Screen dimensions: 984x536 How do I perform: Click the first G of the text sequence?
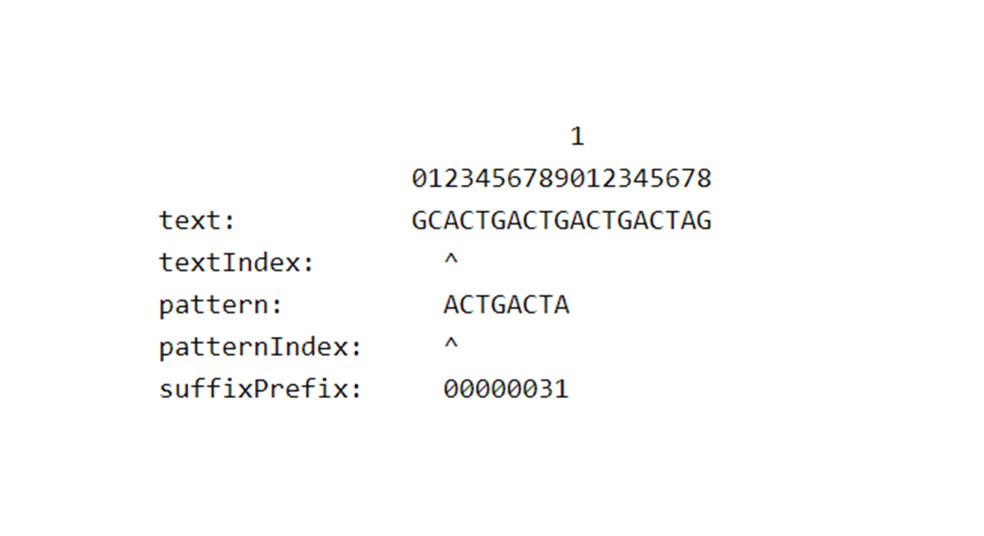click(x=419, y=221)
